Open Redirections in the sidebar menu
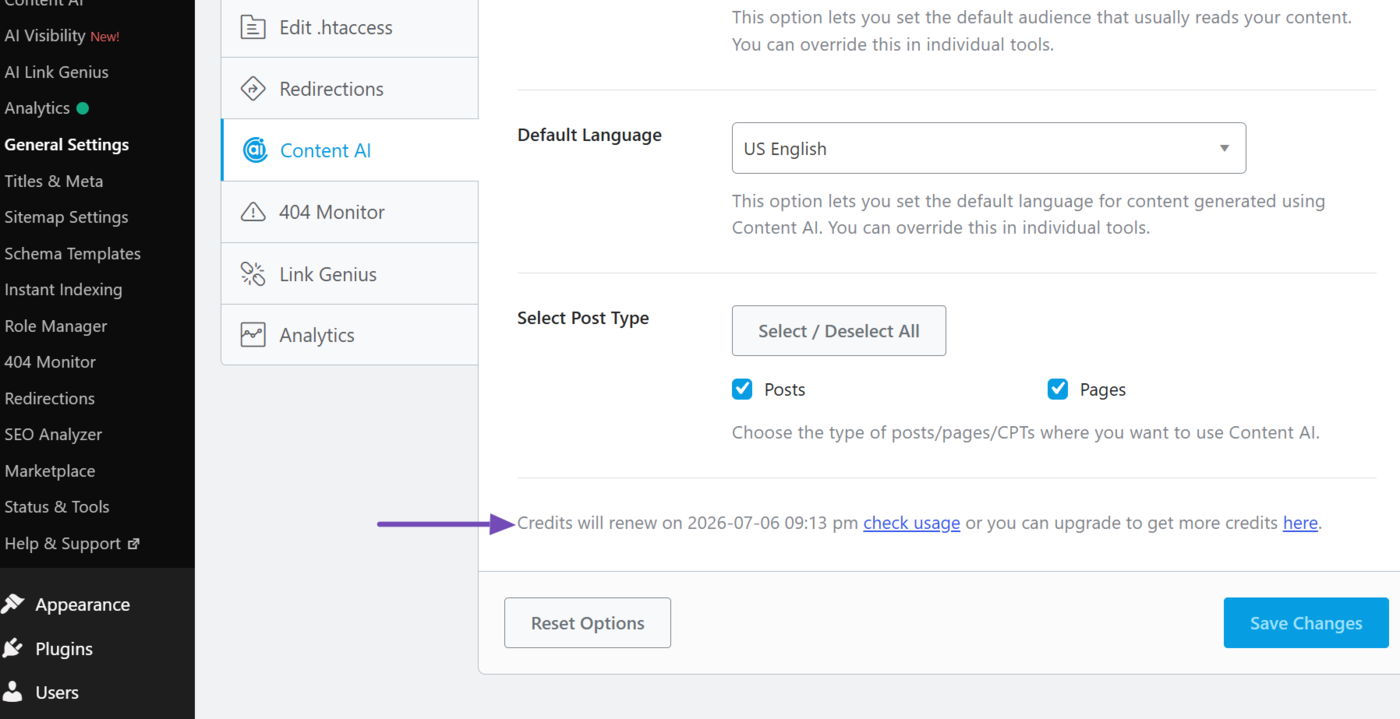Viewport: 1400px width, 719px height. (49, 398)
